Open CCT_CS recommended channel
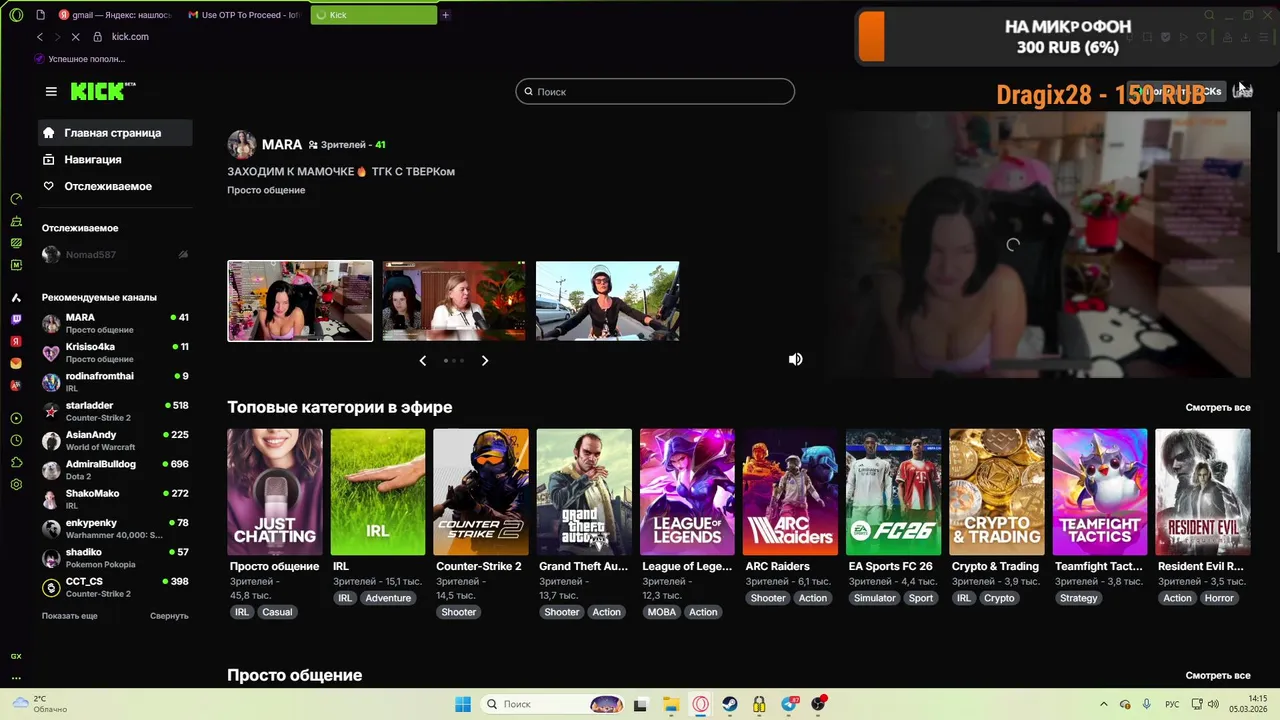The width and height of the screenshot is (1280, 720). coord(115,587)
